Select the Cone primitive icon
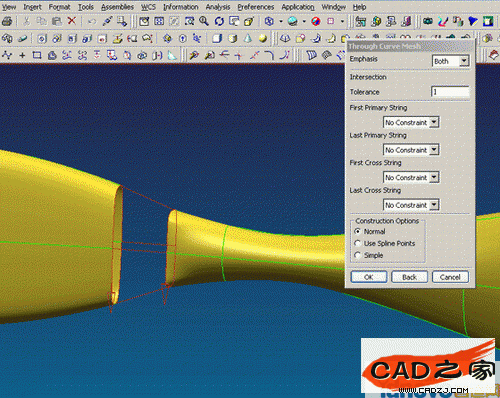This screenshot has width=500, height=398. [x=248, y=38]
